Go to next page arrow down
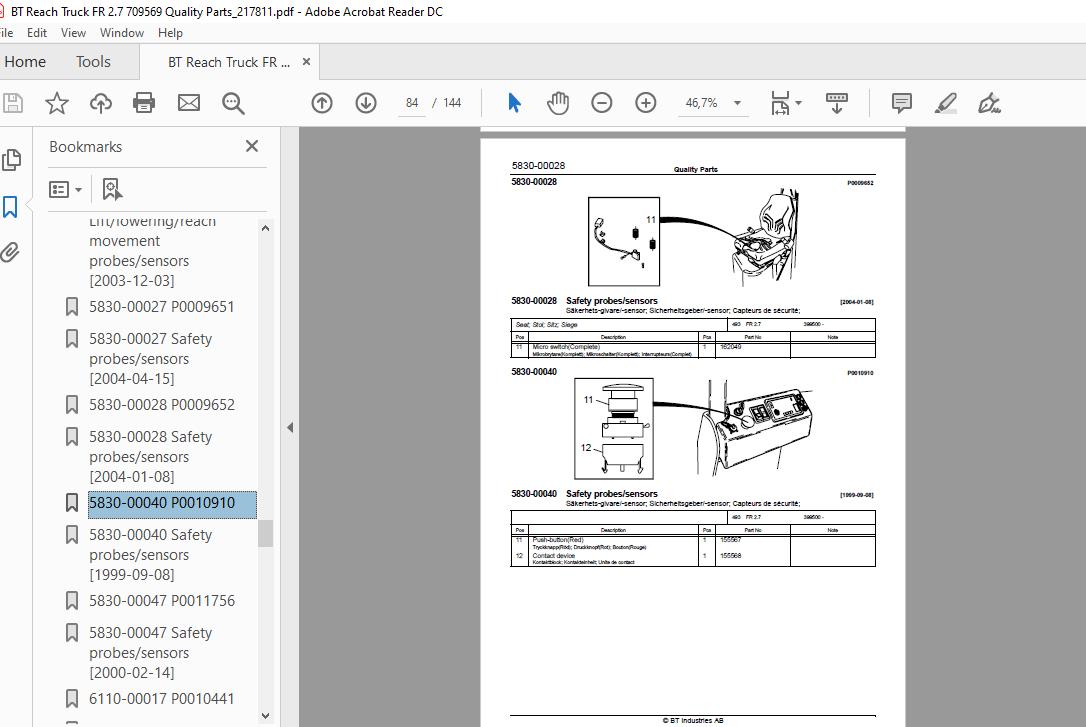Screen dimensions: 1086x727 (366, 103)
